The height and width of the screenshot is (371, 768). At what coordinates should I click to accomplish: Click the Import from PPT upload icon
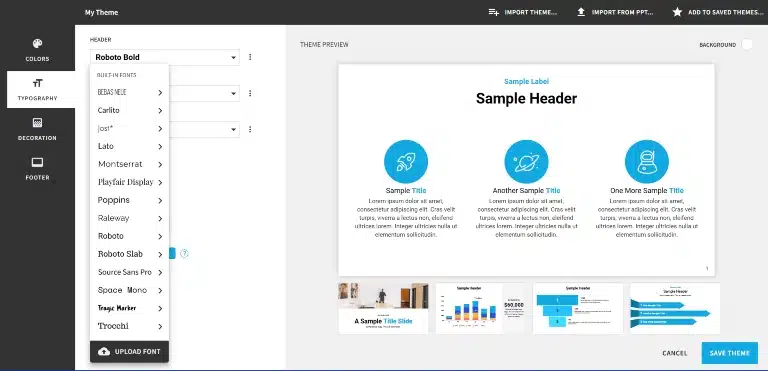(x=581, y=12)
